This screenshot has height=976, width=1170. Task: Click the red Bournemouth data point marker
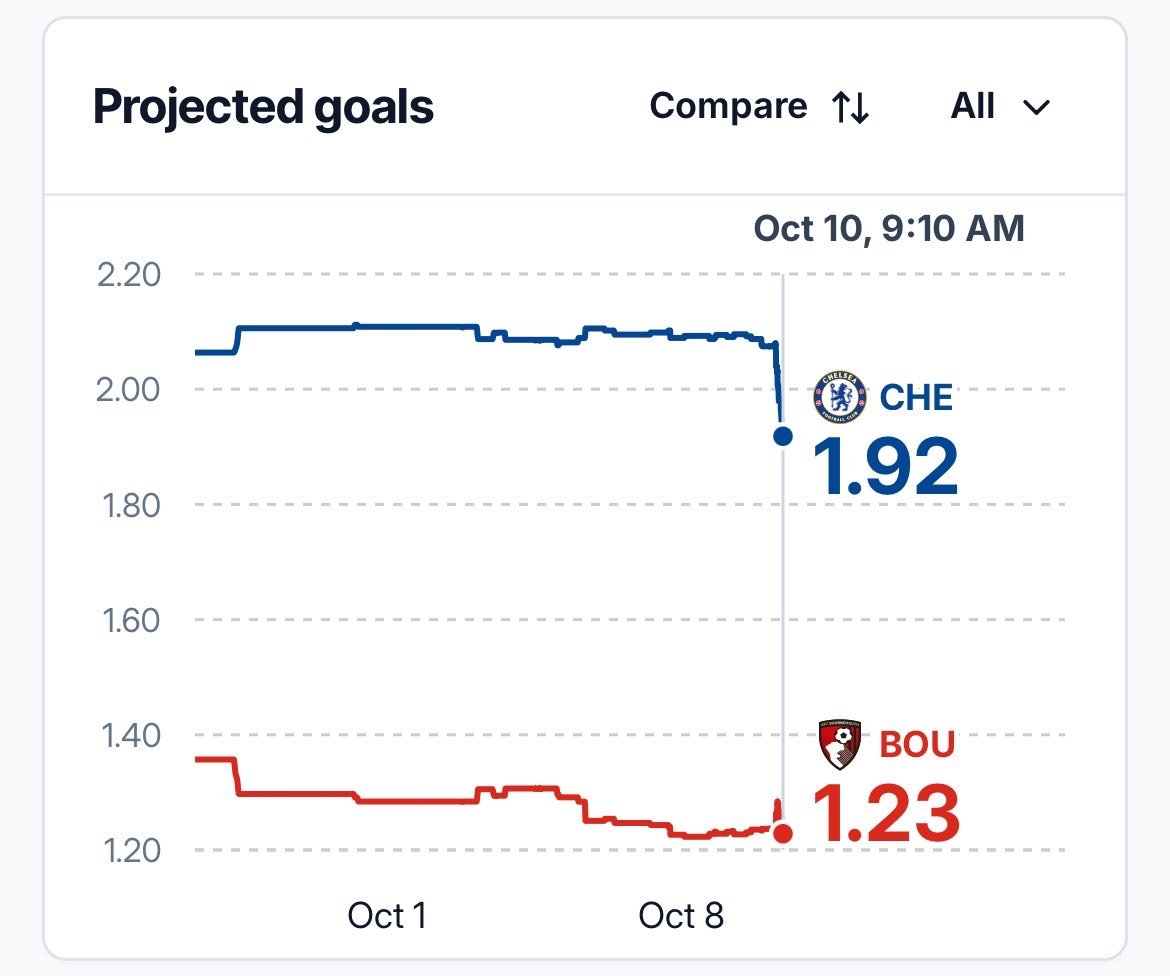tap(783, 833)
